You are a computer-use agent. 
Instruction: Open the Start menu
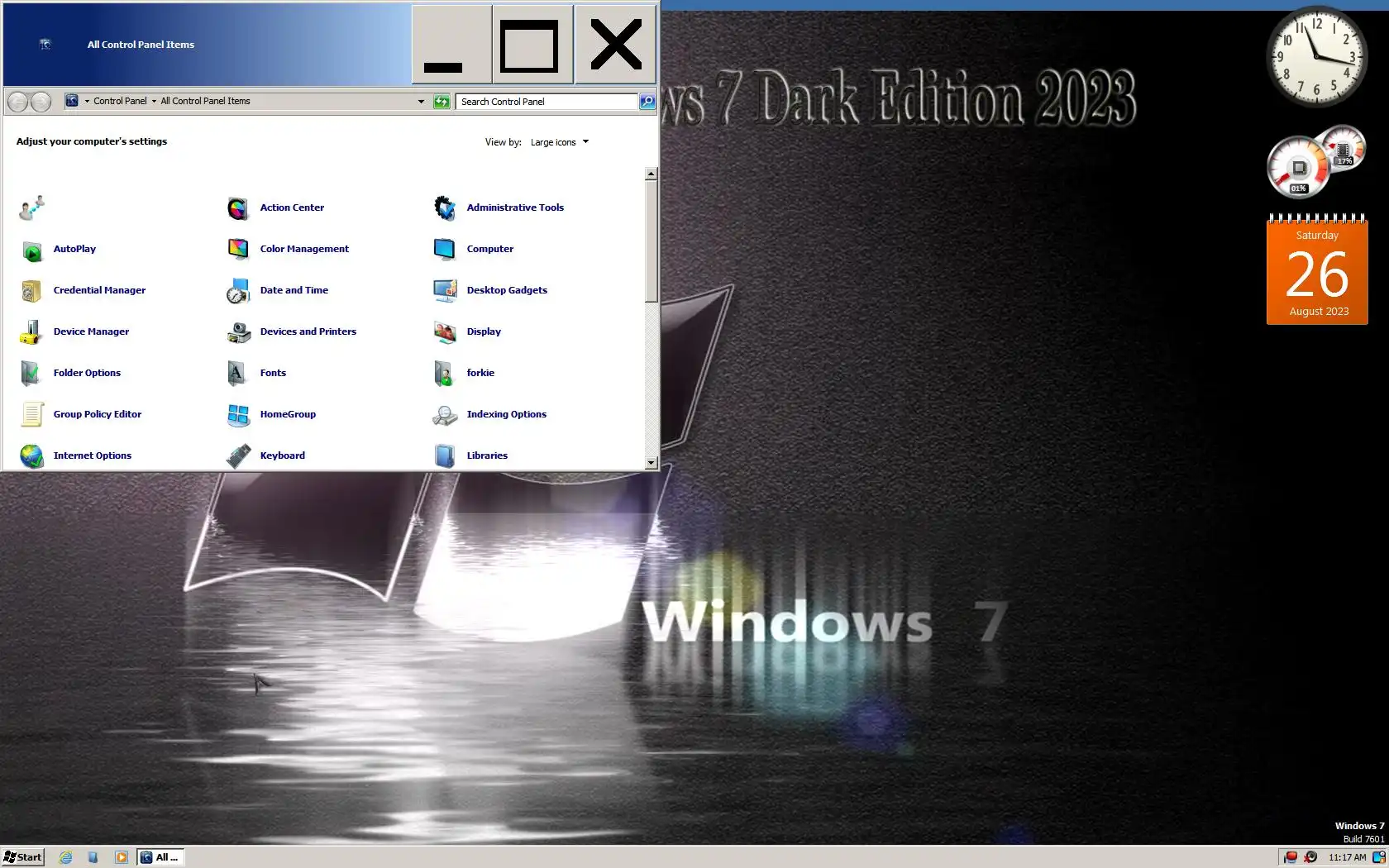[x=22, y=857]
